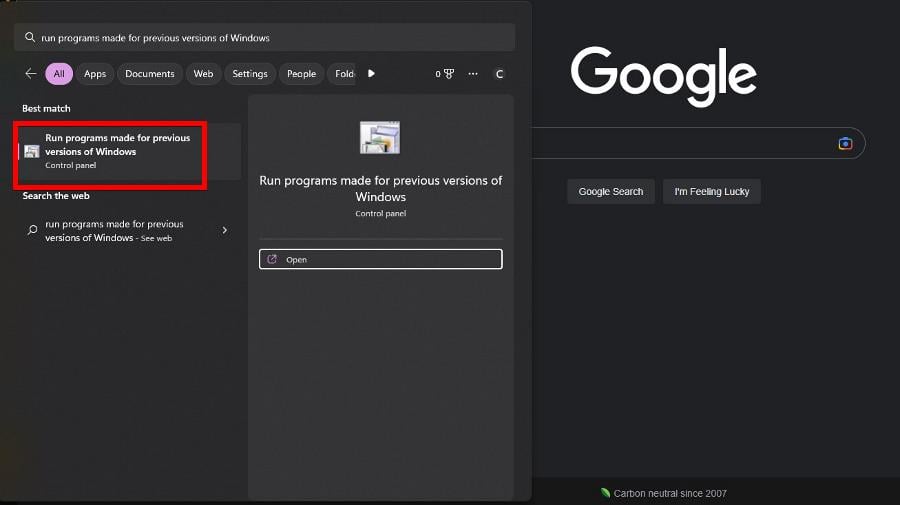Show more filters with the play arrow
This screenshot has width=900, height=505.
click(371, 73)
